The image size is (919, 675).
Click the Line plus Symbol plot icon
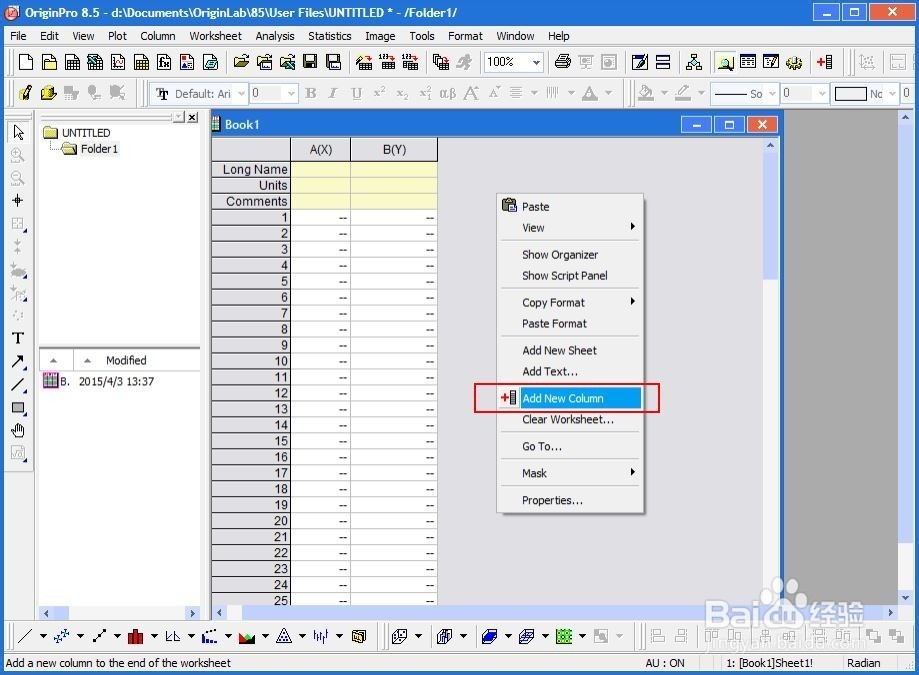tap(99, 636)
